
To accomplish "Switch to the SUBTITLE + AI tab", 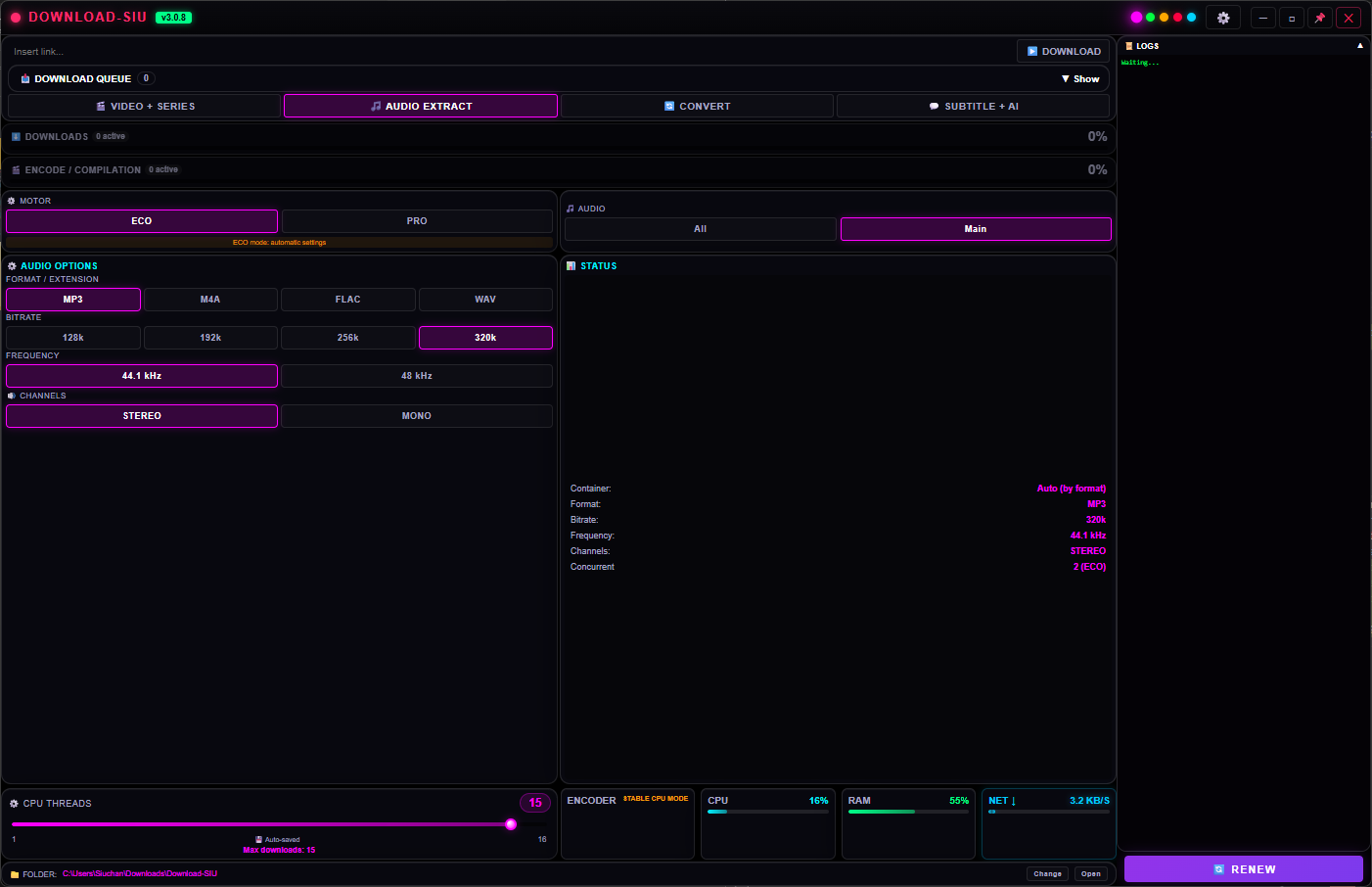I will point(973,106).
